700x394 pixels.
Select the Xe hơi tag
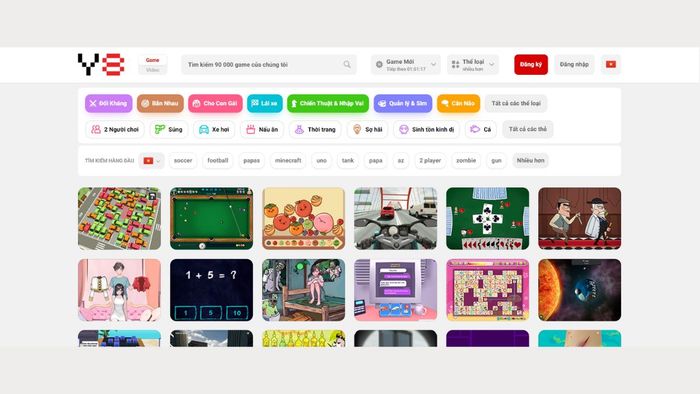point(214,129)
